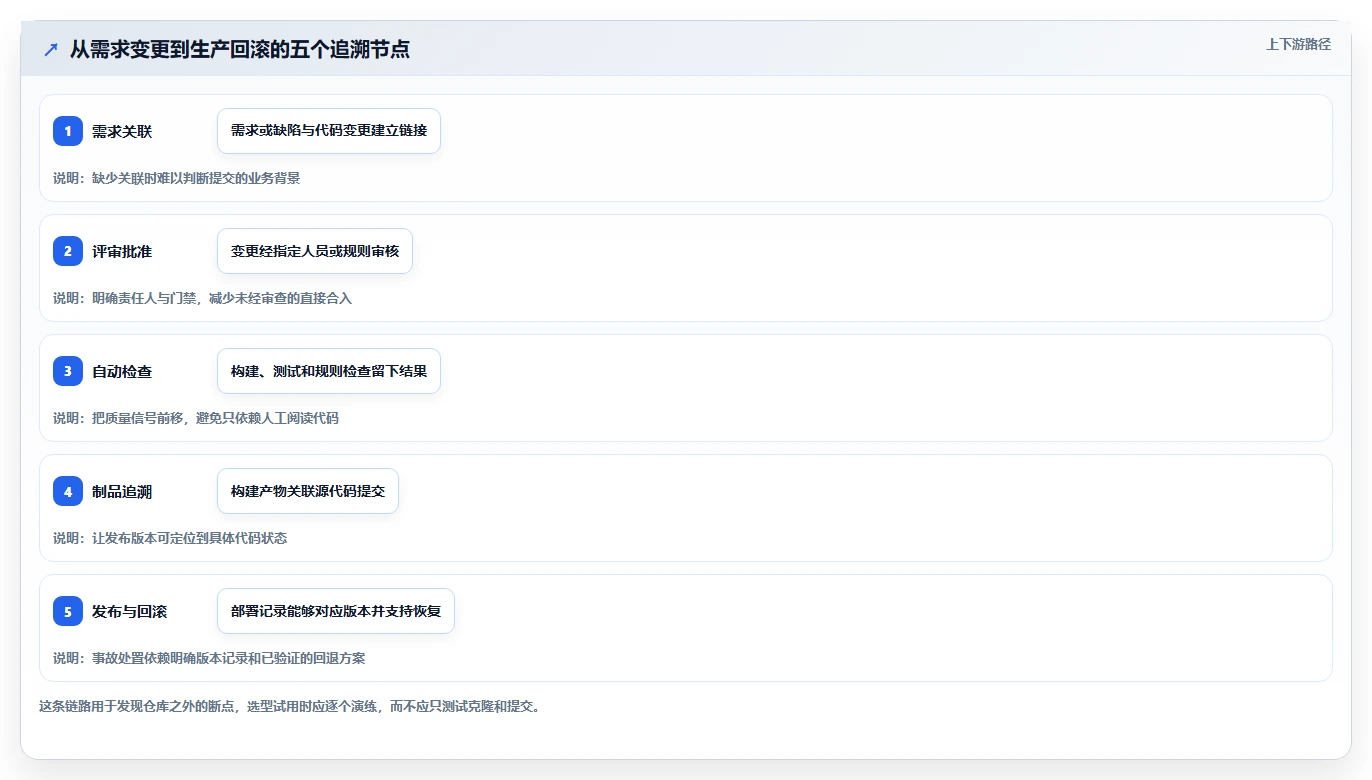Click the 制品追溯 step label
Viewport: 1372px width, 780px height.
(x=122, y=491)
